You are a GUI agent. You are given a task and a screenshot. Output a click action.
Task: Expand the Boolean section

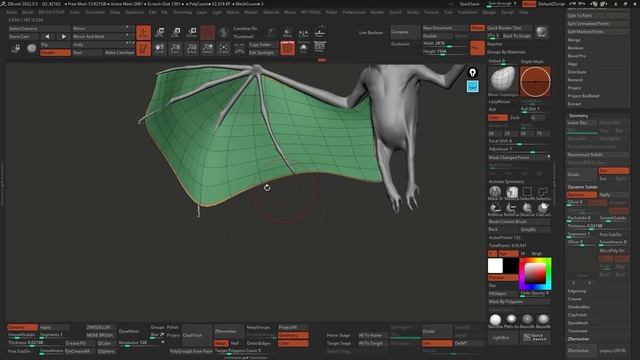point(576,48)
